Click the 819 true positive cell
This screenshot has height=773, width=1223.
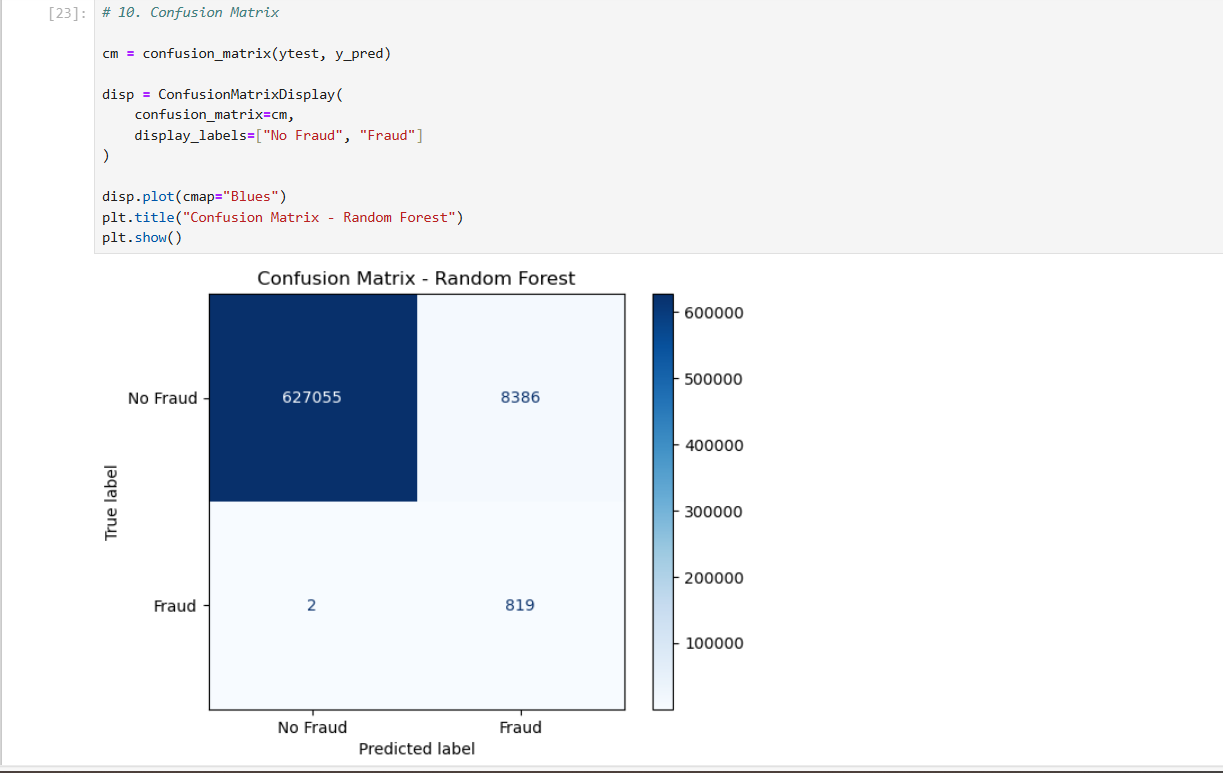pyautogui.click(x=520, y=605)
